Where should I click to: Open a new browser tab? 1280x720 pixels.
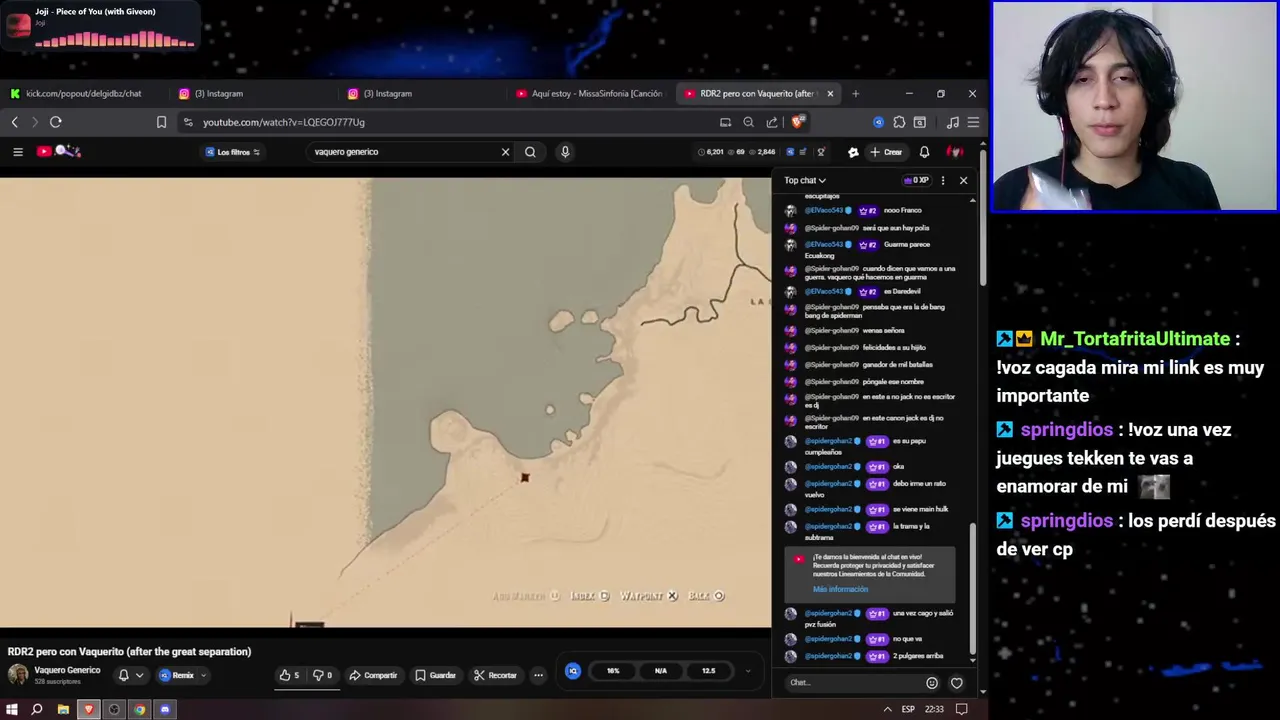855,93
